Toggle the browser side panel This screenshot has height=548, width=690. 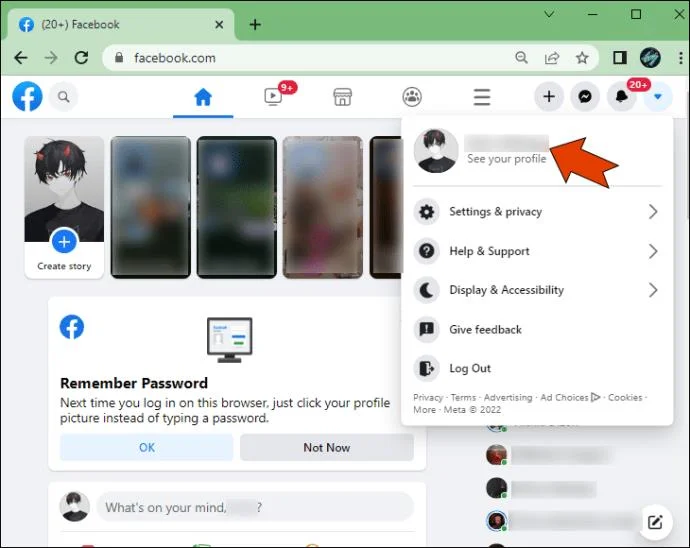point(620,58)
